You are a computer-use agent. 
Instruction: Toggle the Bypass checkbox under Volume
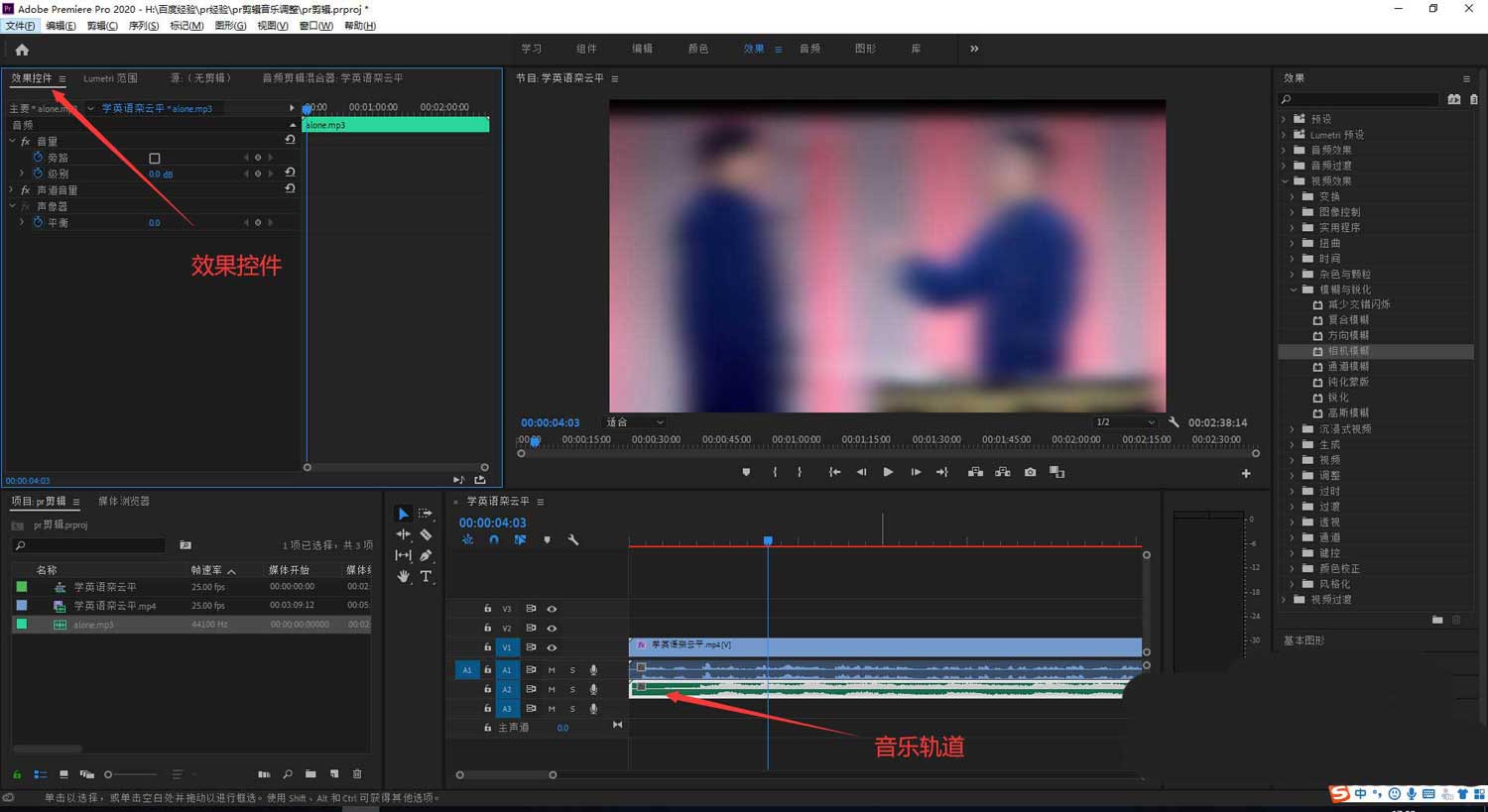click(154, 158)
